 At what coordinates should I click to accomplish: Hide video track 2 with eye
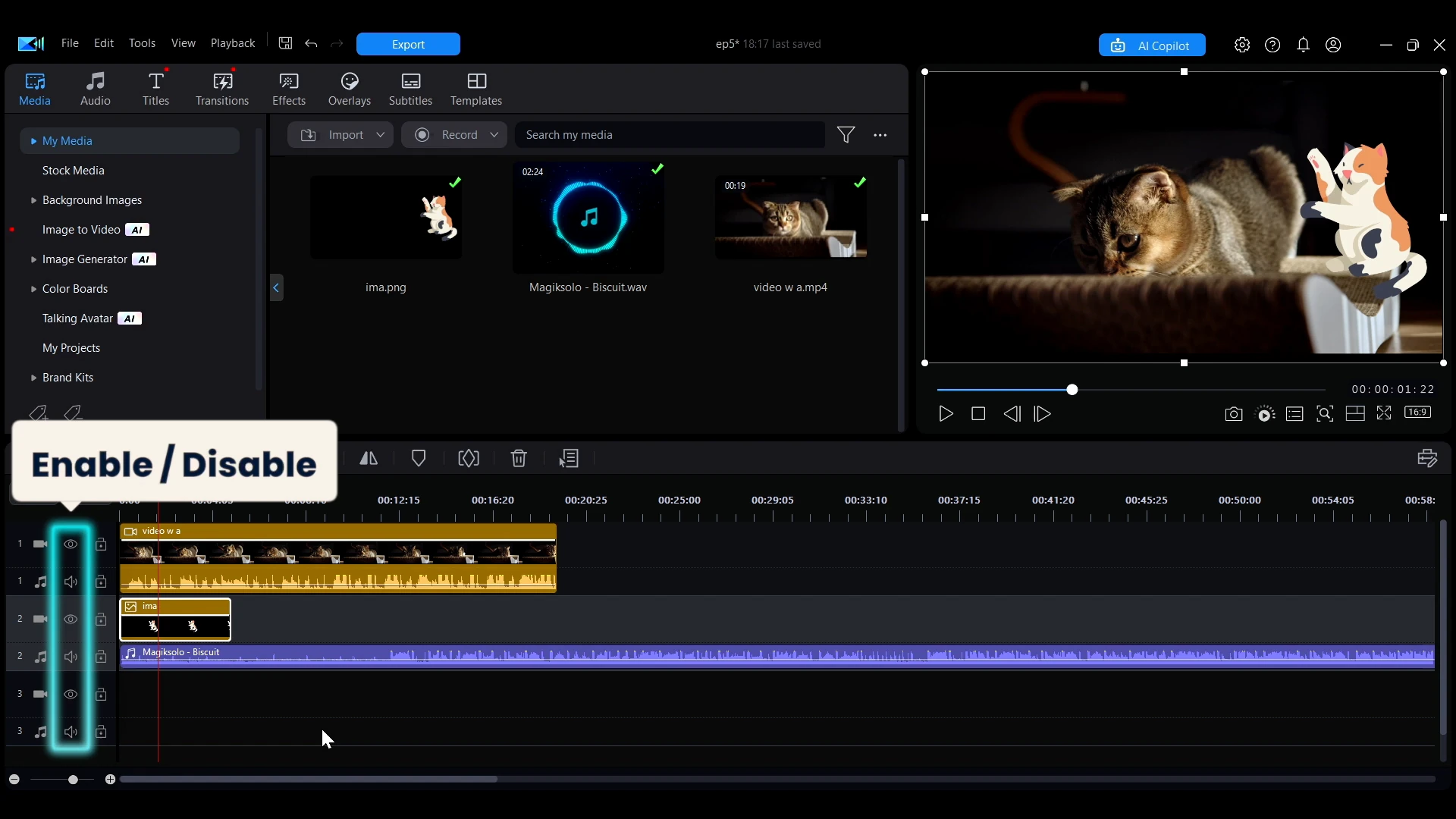point(71,620)
